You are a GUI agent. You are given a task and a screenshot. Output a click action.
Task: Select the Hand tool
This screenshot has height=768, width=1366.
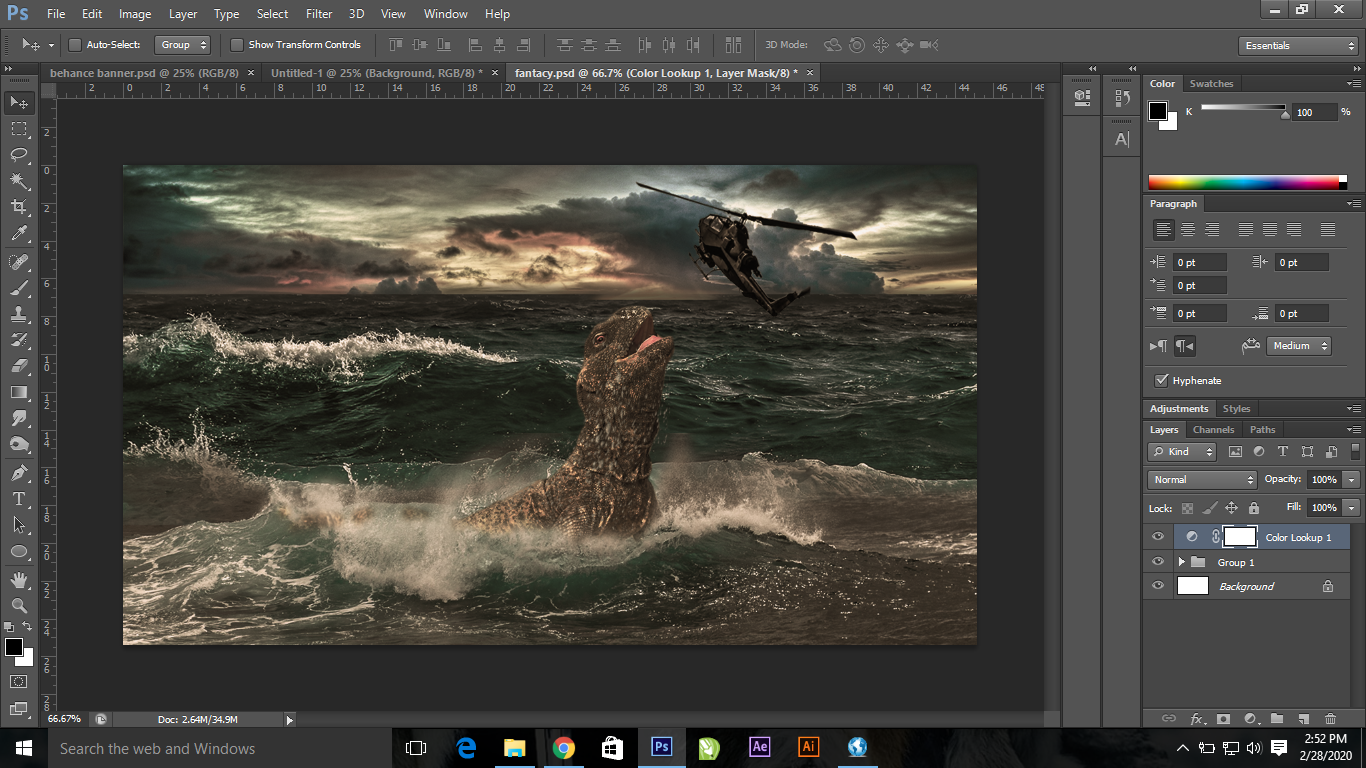pyautogui.click(x=18, y=580)
